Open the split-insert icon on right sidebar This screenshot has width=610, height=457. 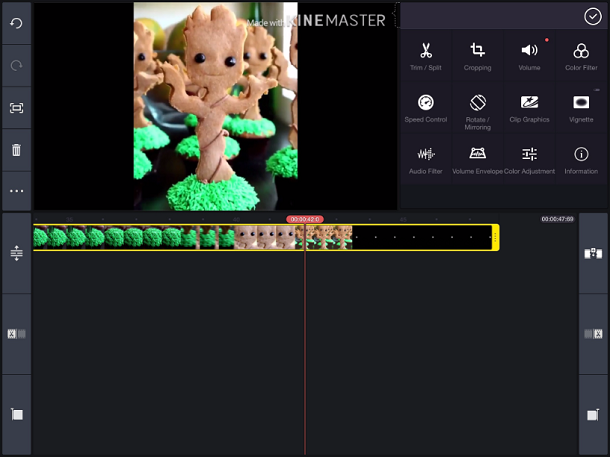(593, 254)
